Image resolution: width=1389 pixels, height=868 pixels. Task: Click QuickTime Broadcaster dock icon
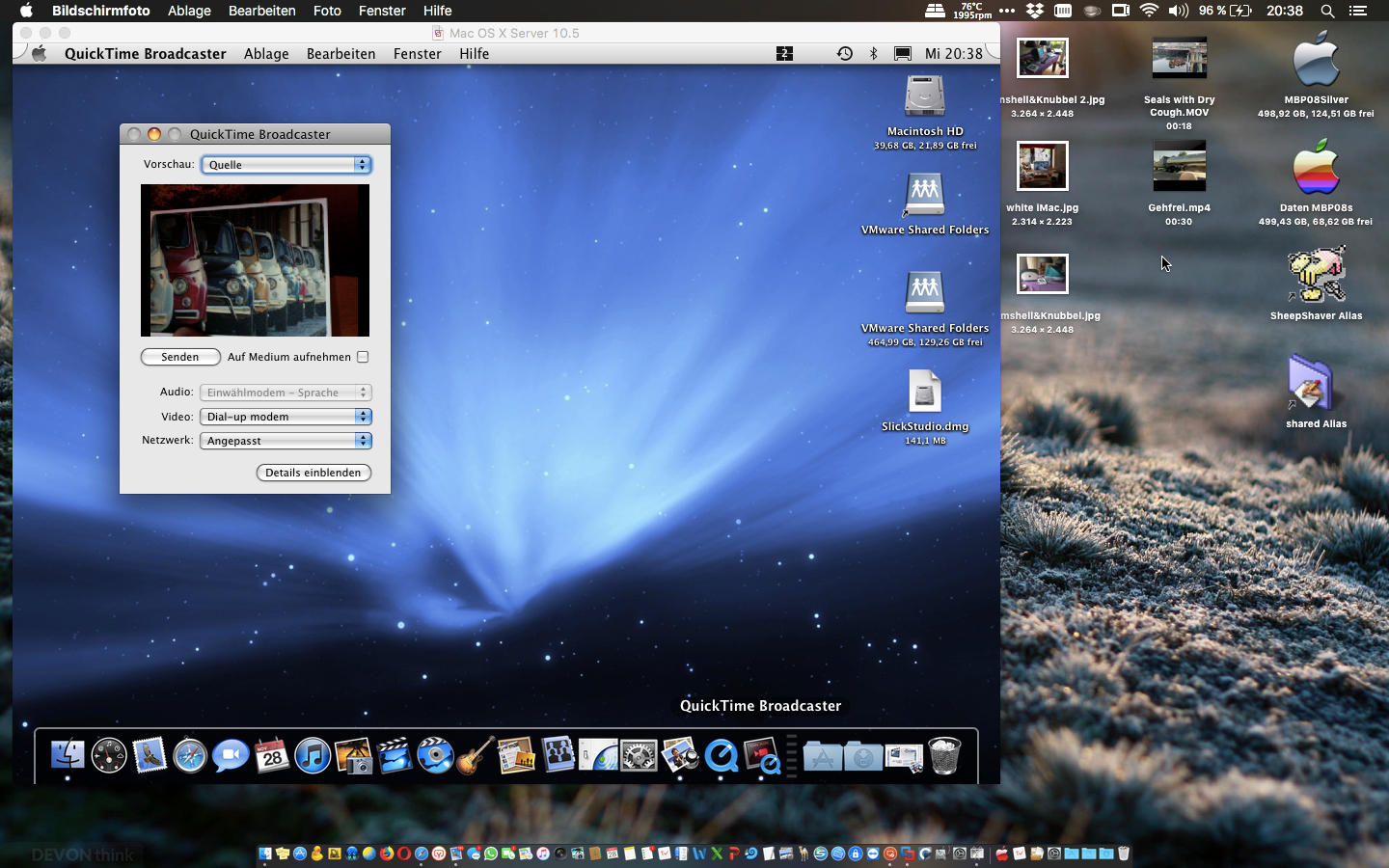pos(761,755)
